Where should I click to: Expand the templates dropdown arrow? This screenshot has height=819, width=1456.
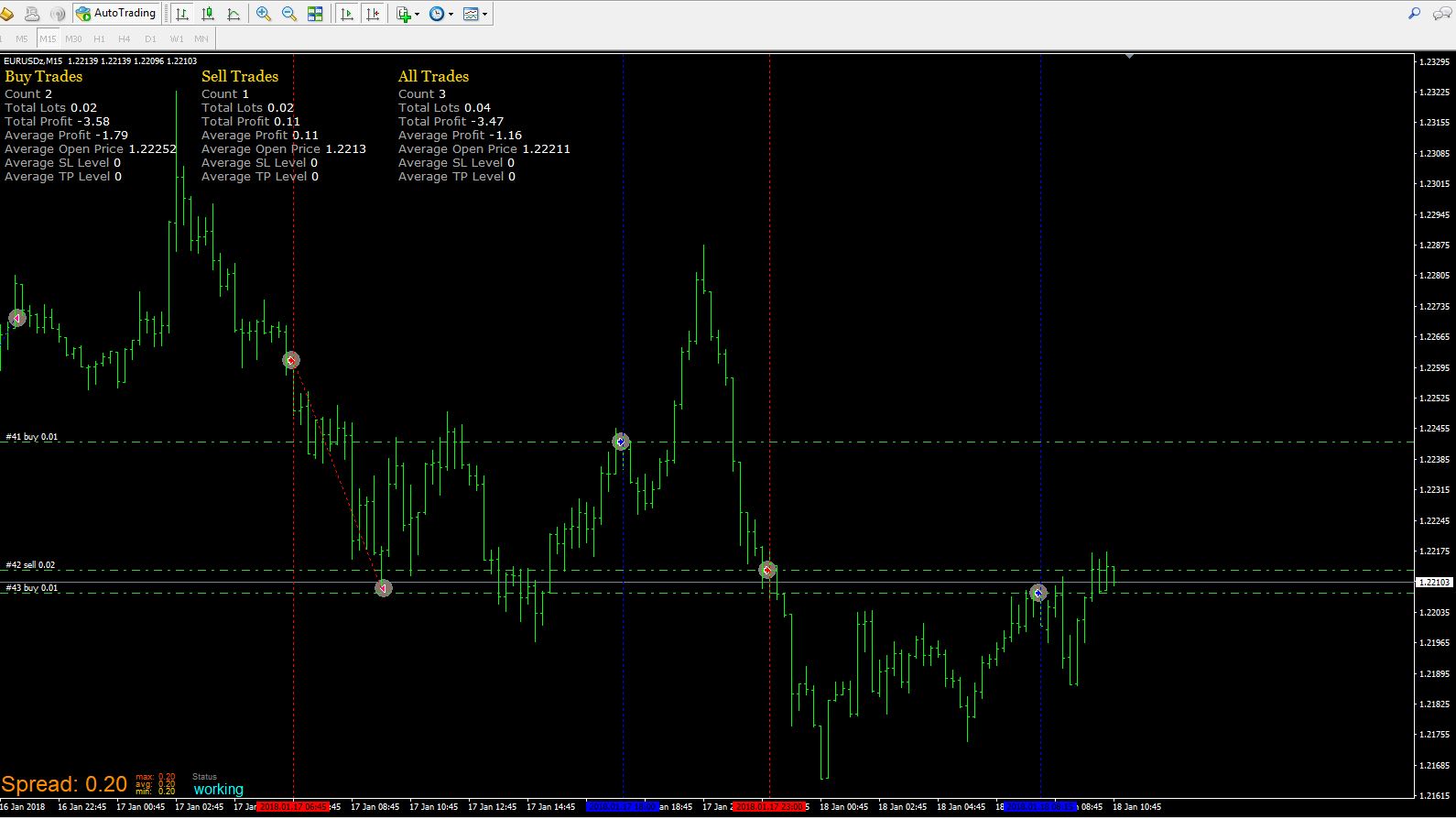485,14
